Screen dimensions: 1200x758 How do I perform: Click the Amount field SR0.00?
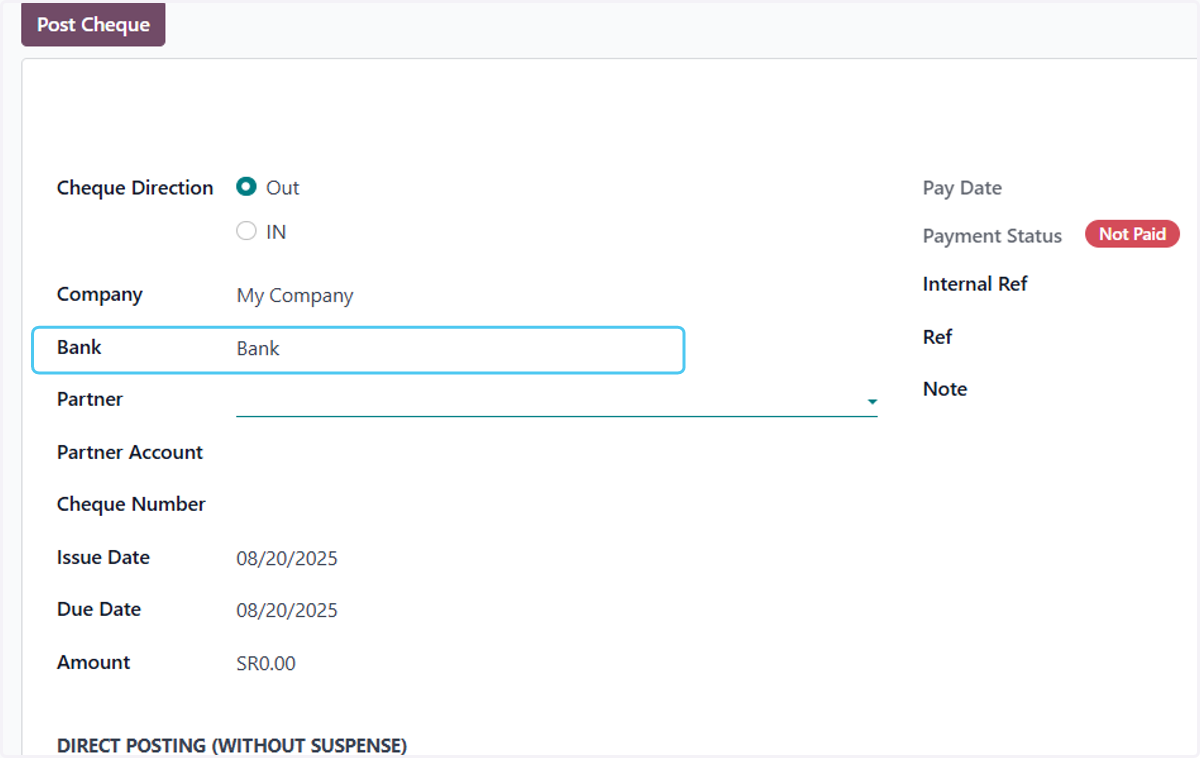click(266, 663)
